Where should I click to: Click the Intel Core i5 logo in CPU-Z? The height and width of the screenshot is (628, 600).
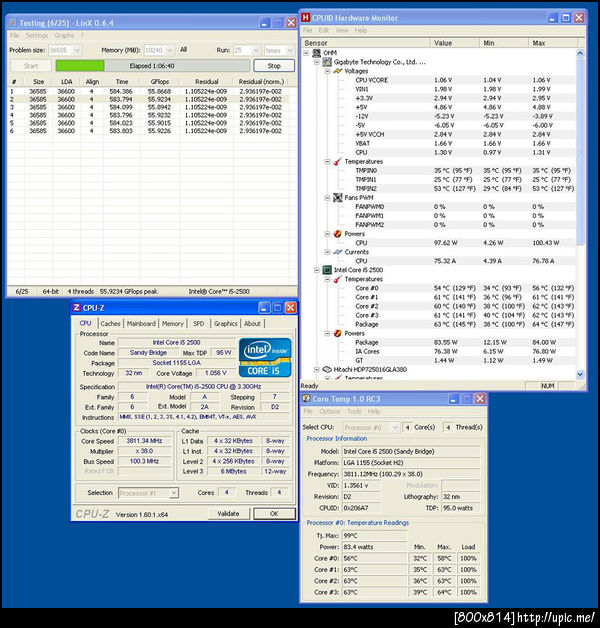pyautogui.click(x=265, y=358)
